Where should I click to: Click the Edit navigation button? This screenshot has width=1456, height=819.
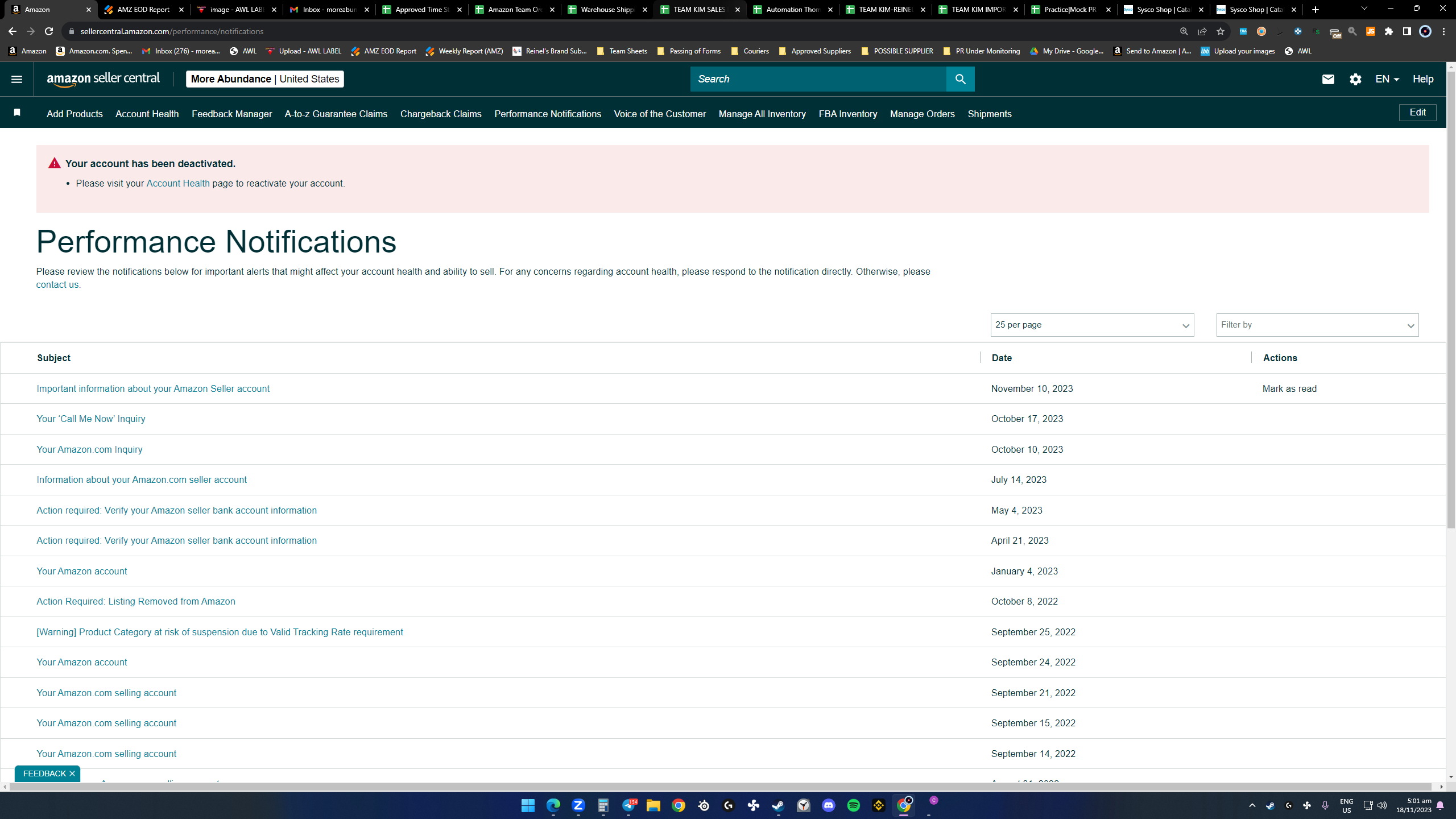[x=1417, y=113]
